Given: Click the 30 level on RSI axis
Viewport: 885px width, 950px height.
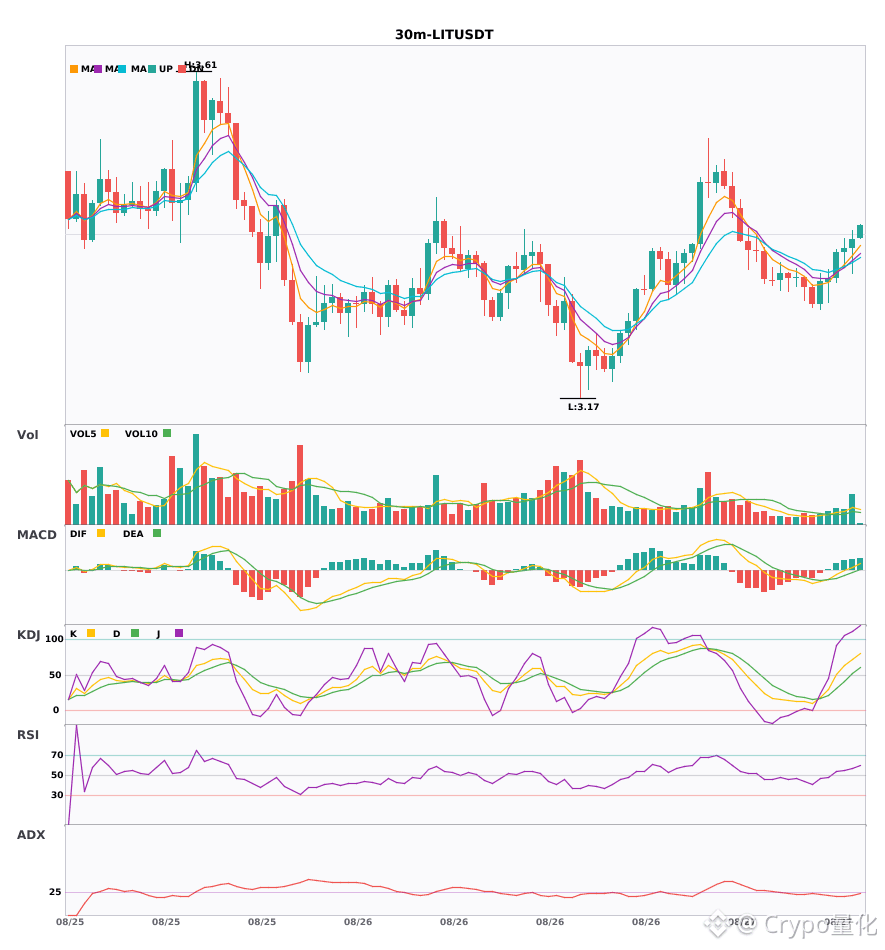Looking at the screenshot, I should click(57, 795).
